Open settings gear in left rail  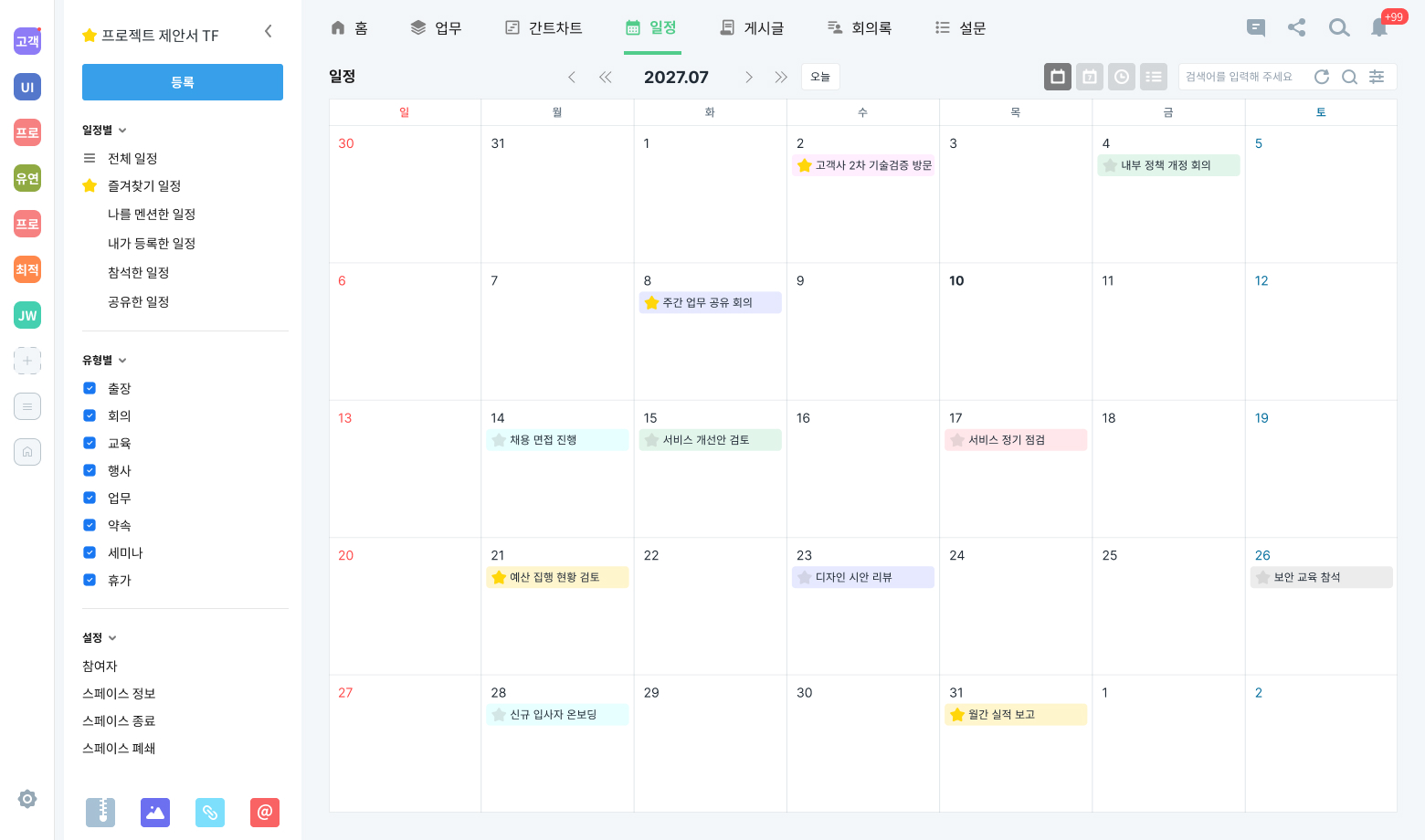click(27, 799)
